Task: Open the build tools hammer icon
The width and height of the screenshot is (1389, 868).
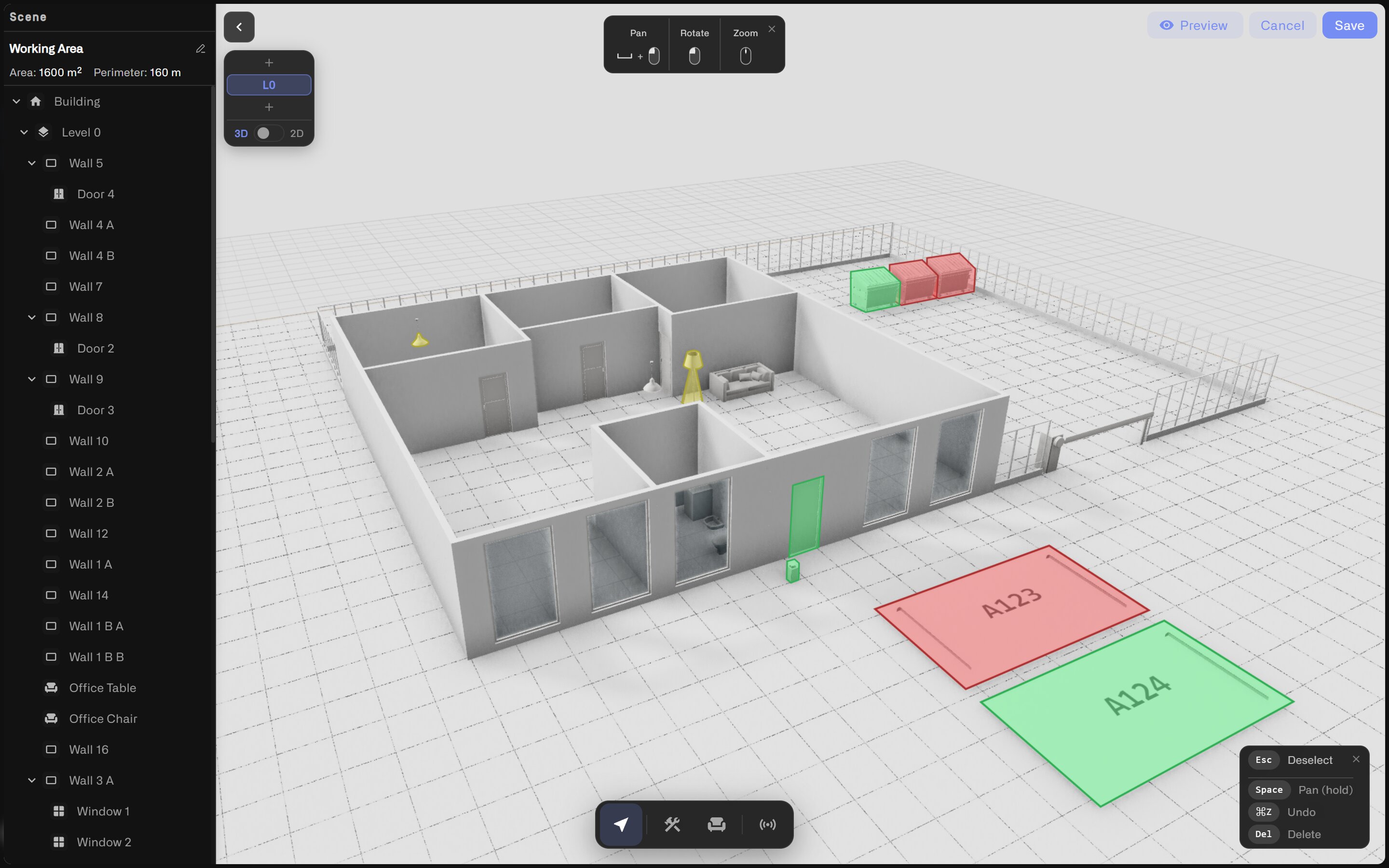Action: point(672,825)
